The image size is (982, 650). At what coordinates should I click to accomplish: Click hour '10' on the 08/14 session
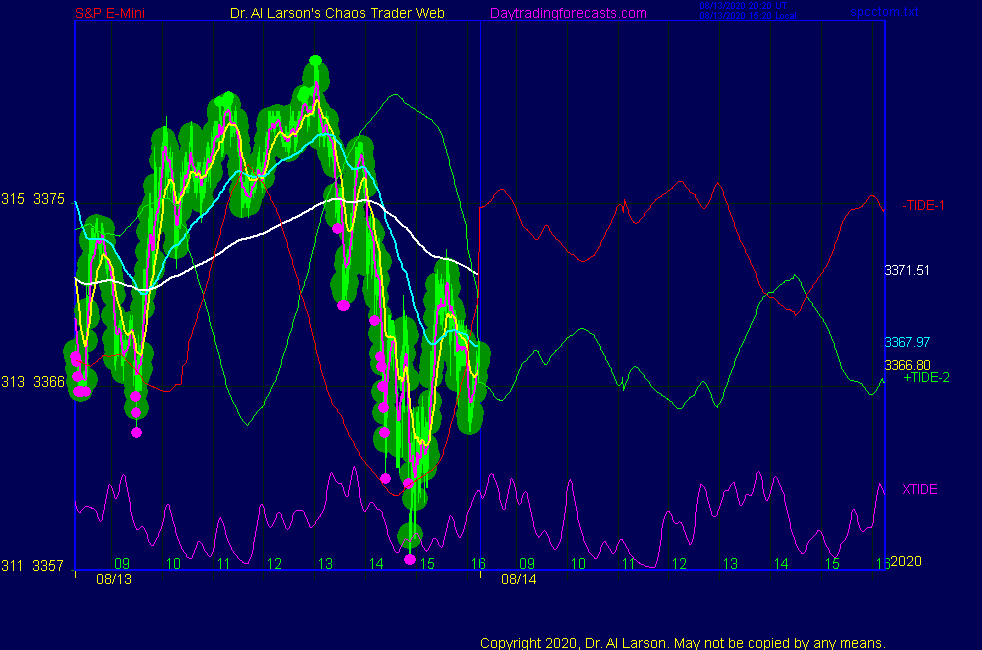point(578,564)
